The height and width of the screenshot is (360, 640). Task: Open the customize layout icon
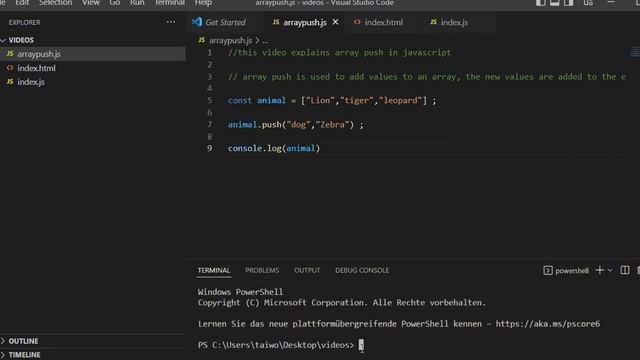pyautogui.click(x=588, y=3)
